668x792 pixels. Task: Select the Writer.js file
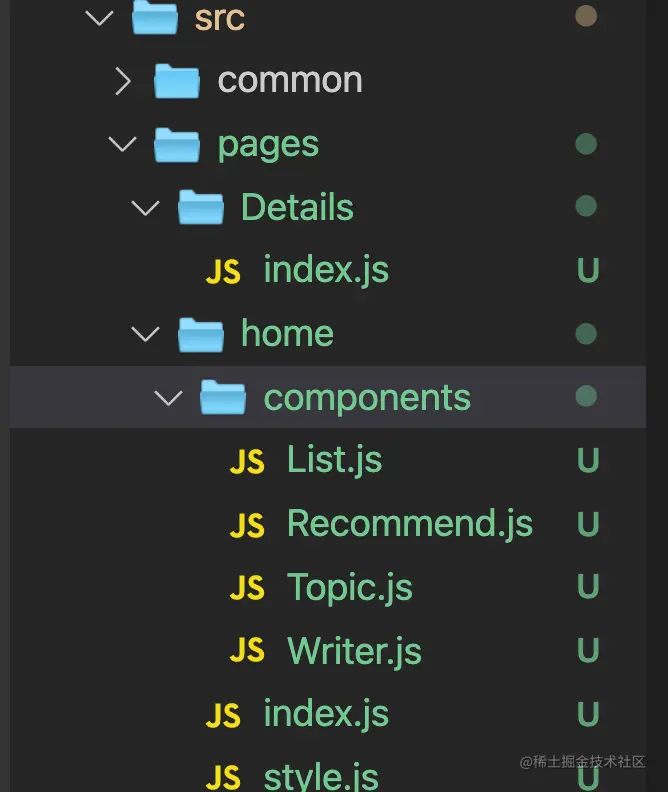pyautogui.click(x=354, y=652)
